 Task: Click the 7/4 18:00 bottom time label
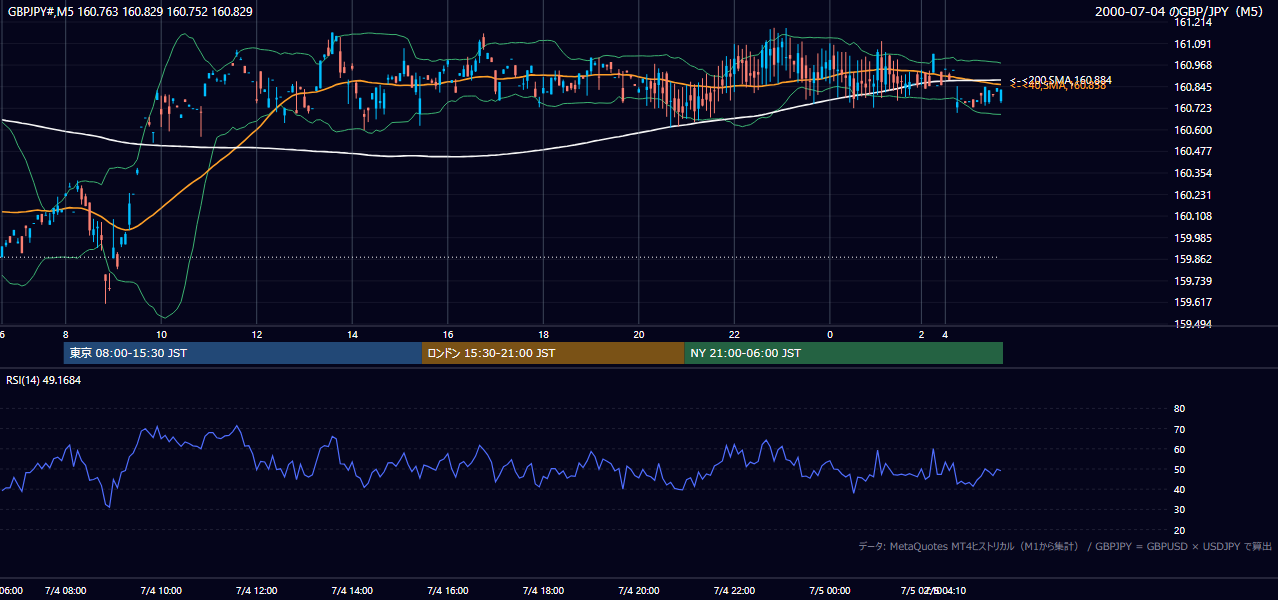[x=543, y=591]
